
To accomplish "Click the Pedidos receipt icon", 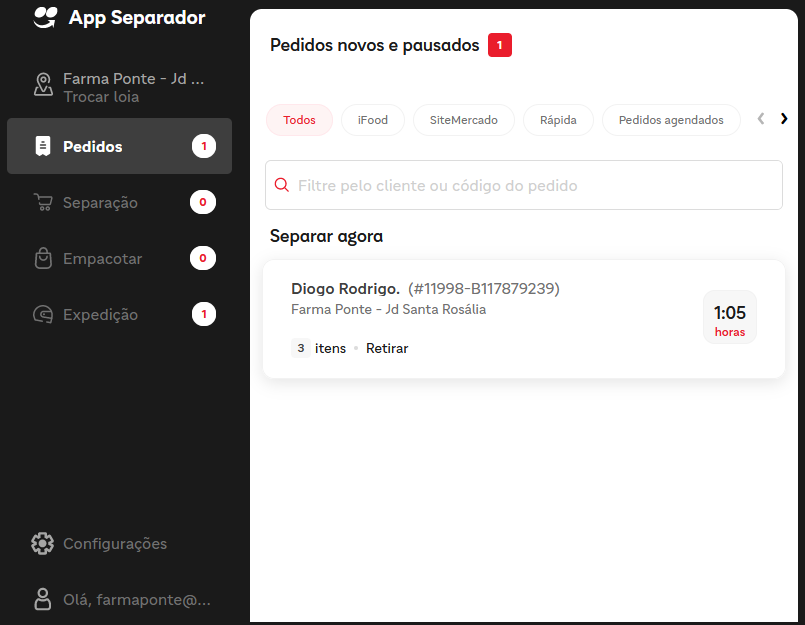I will pyautogui.click(x=42, y=146).
